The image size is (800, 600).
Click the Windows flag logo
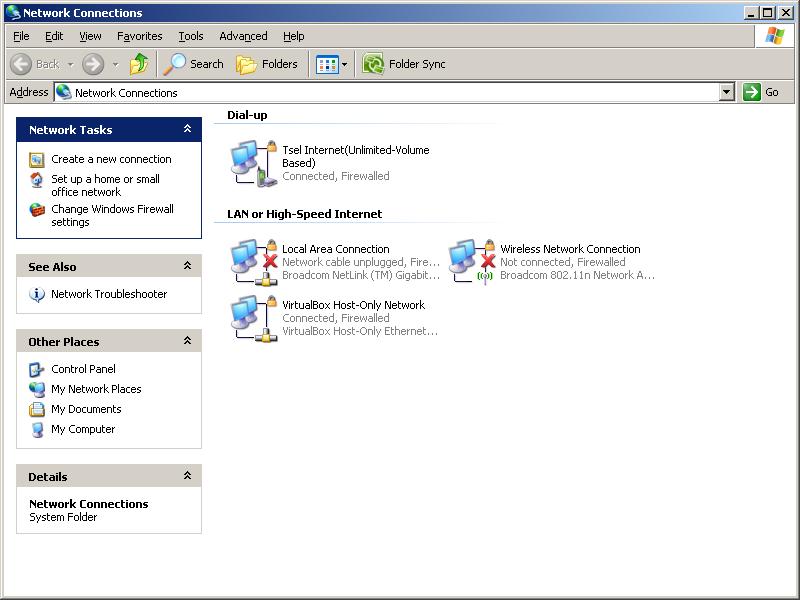(x=774, y=36)
